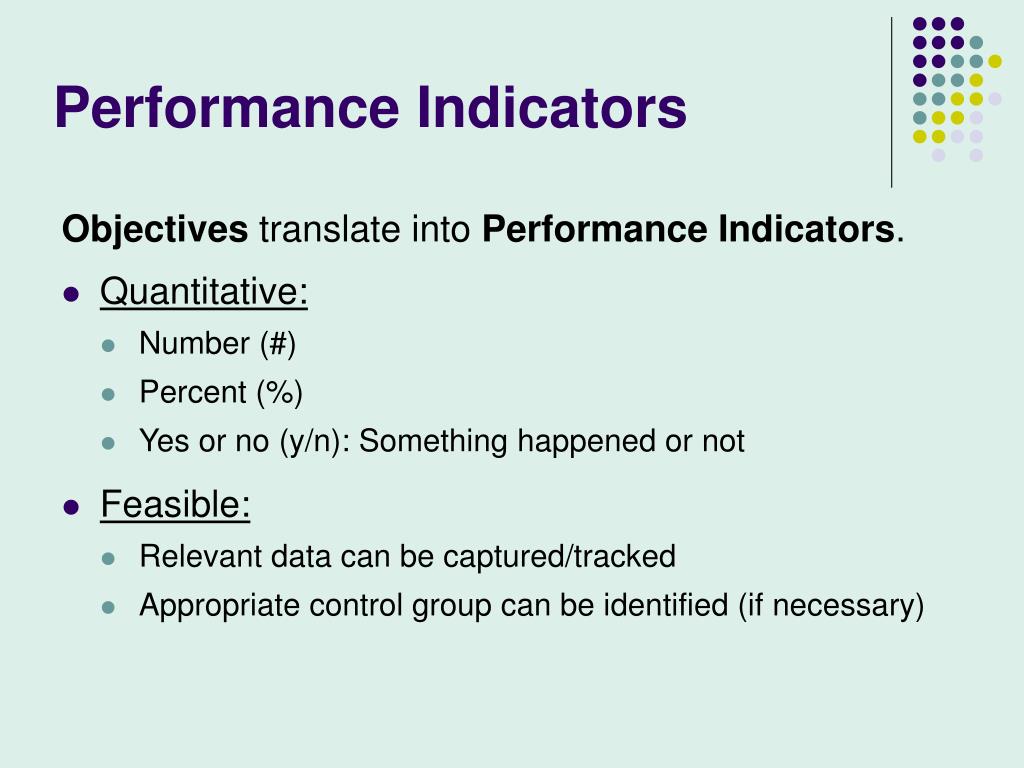This screenshot has width=1024, height=768.
Task: Click the Yes or no (y/n) line
Action: click(x=441, y=441)
